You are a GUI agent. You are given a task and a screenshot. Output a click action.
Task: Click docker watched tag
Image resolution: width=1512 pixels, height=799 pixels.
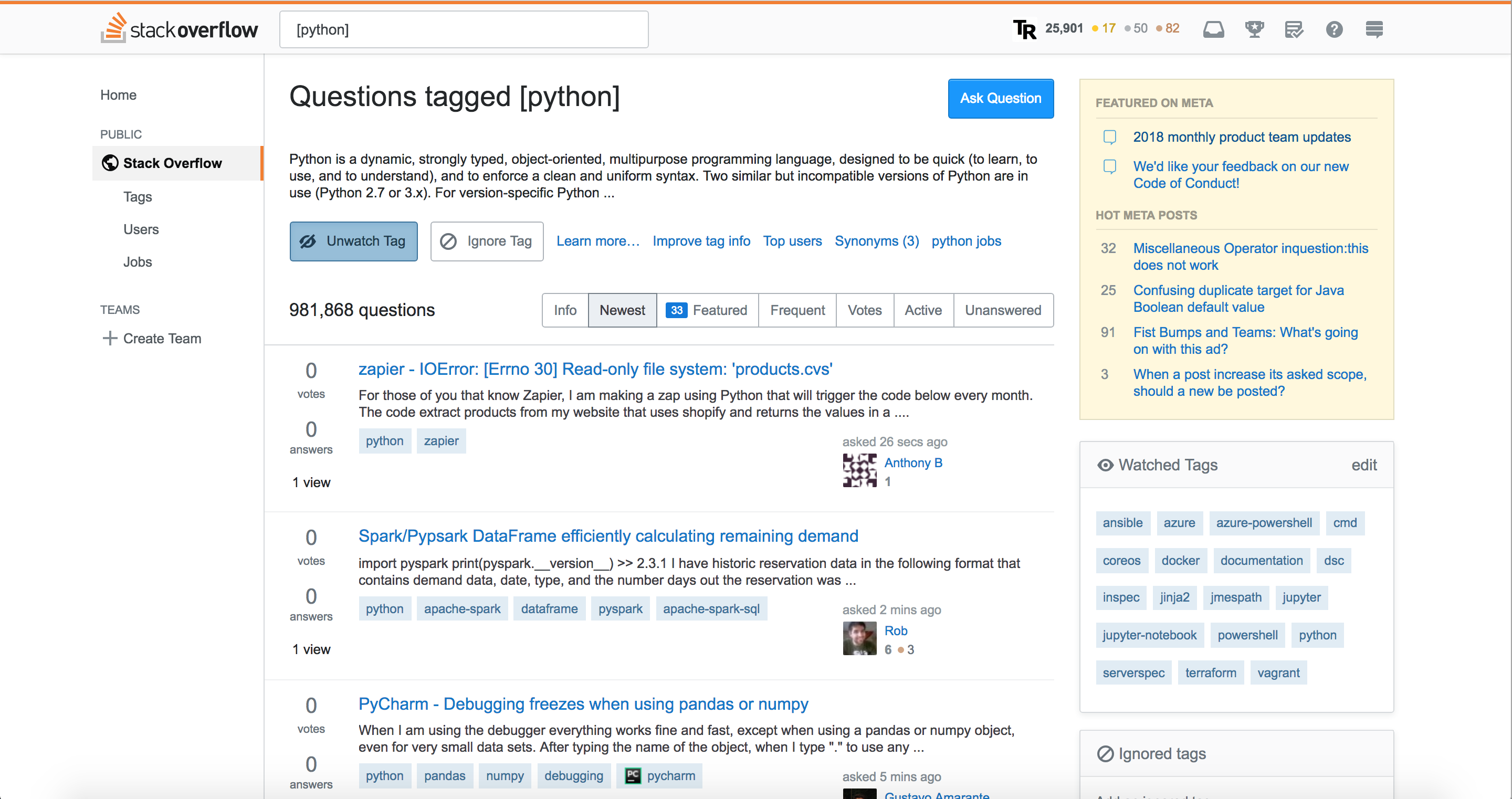click(1180, 561)
